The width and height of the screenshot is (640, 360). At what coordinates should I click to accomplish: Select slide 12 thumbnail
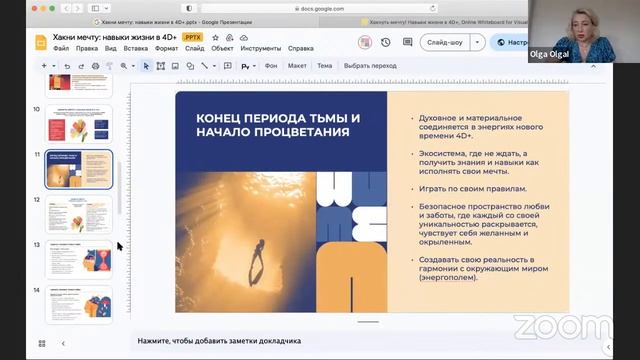pyautogui.click(x=79, y=215)
